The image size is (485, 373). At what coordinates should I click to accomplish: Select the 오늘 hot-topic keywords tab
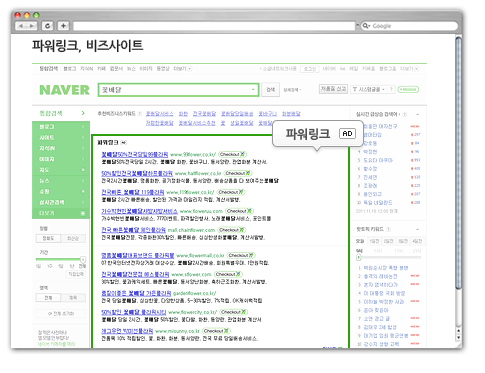coord(360,241)
